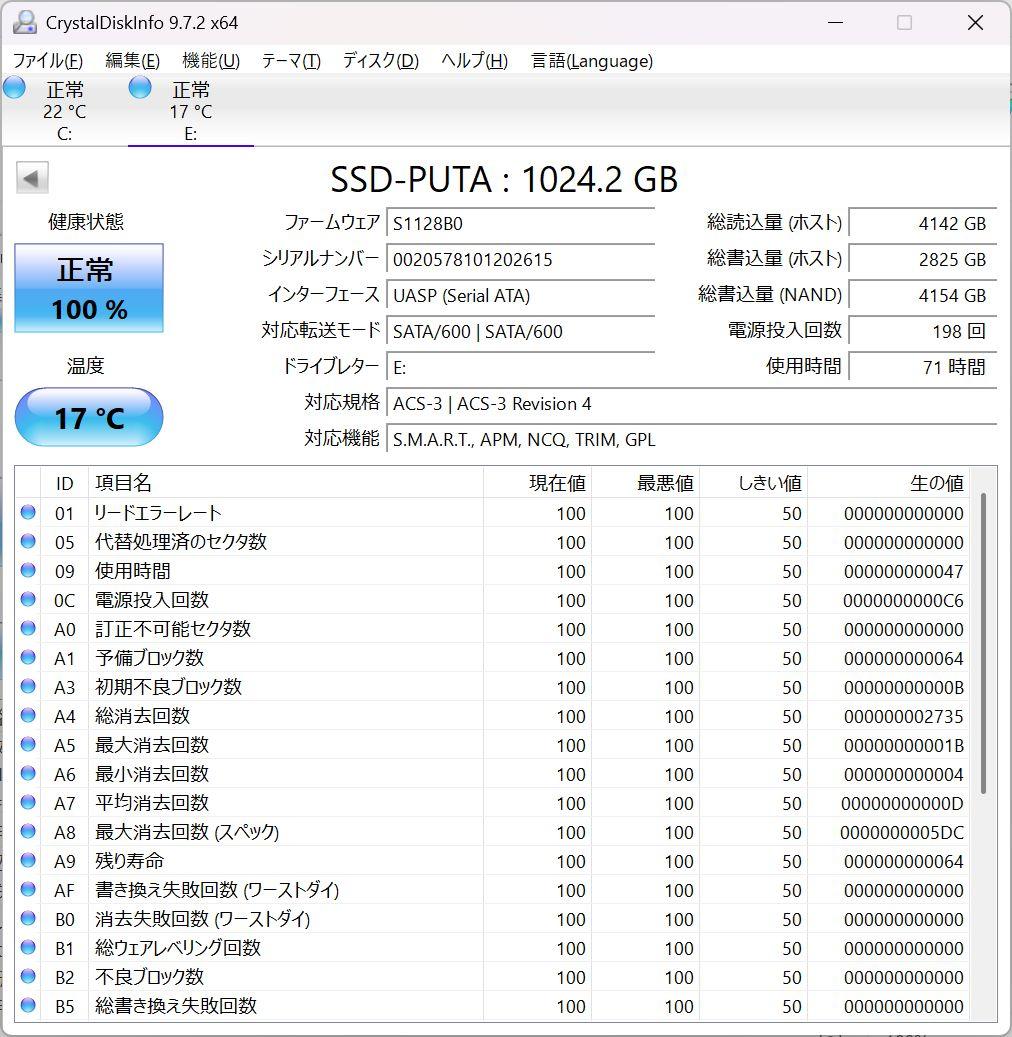Click the status dot for the 残り寿命 row

(x=29, y=861)
